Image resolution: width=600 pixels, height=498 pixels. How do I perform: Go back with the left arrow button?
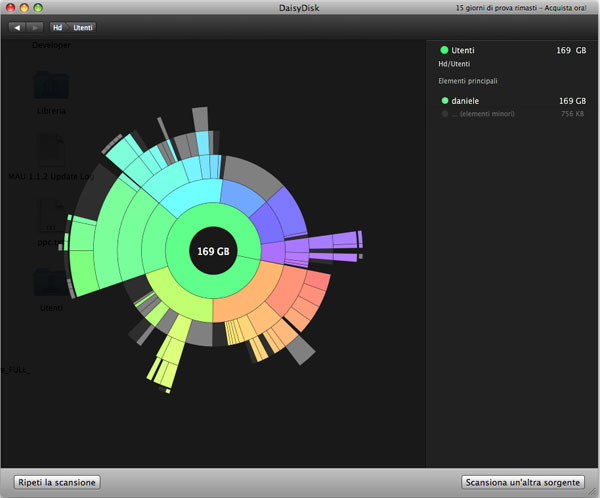tap(17, 28)
